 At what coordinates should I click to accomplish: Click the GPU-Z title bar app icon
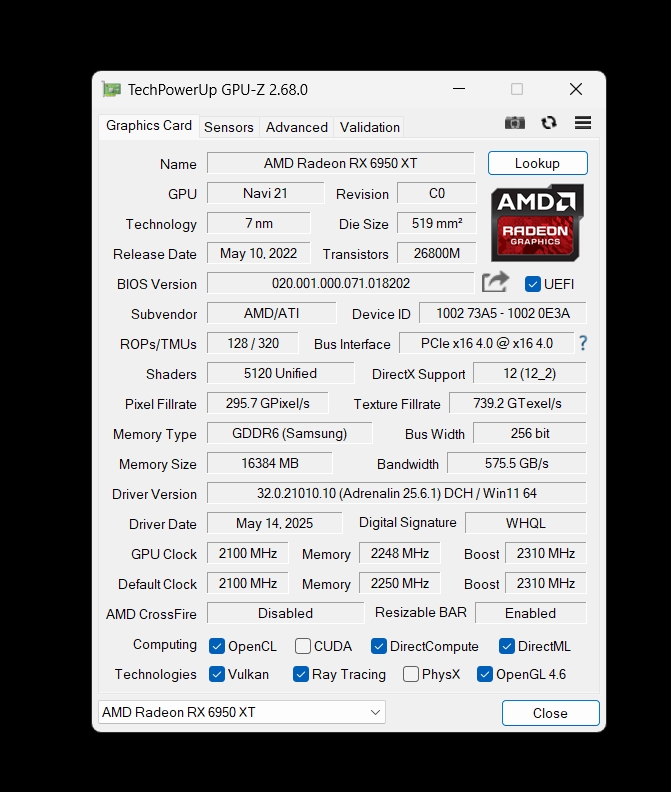pos(112,89)
